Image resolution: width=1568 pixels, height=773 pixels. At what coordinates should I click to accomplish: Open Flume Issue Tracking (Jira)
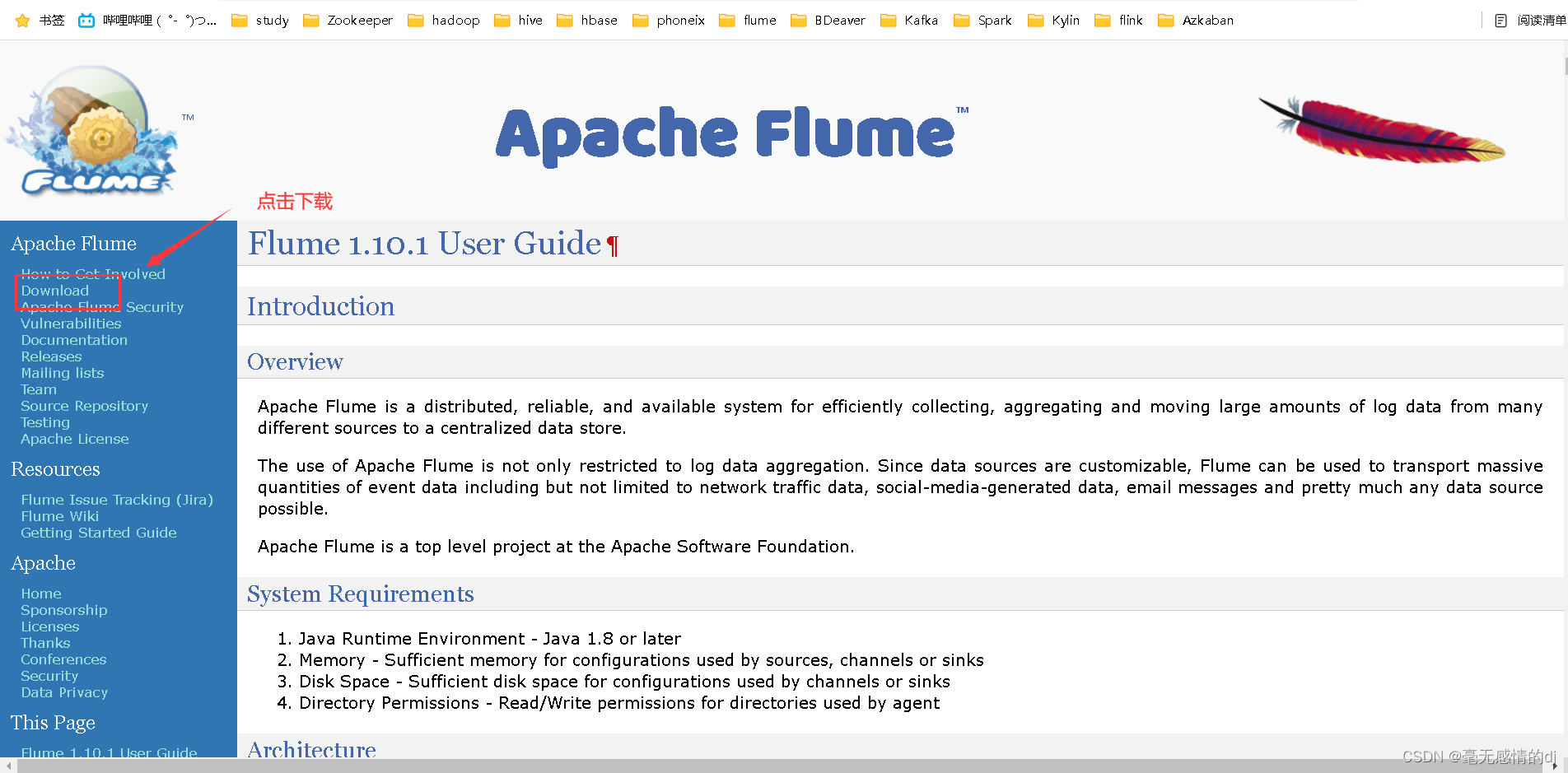(117, 500)
